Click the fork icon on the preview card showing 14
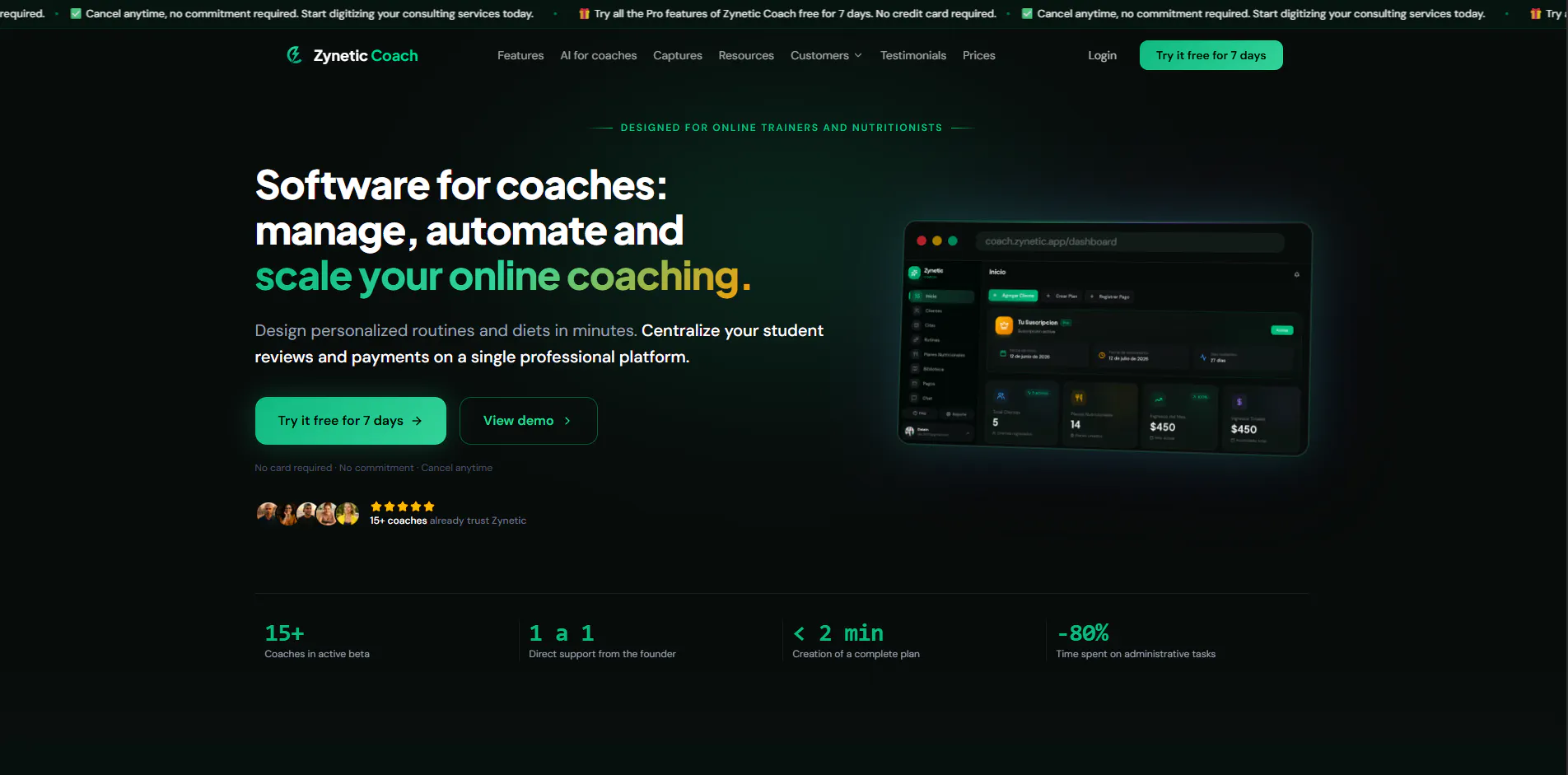This screenshot has width=1568, height=775. tap(1078, 398)
